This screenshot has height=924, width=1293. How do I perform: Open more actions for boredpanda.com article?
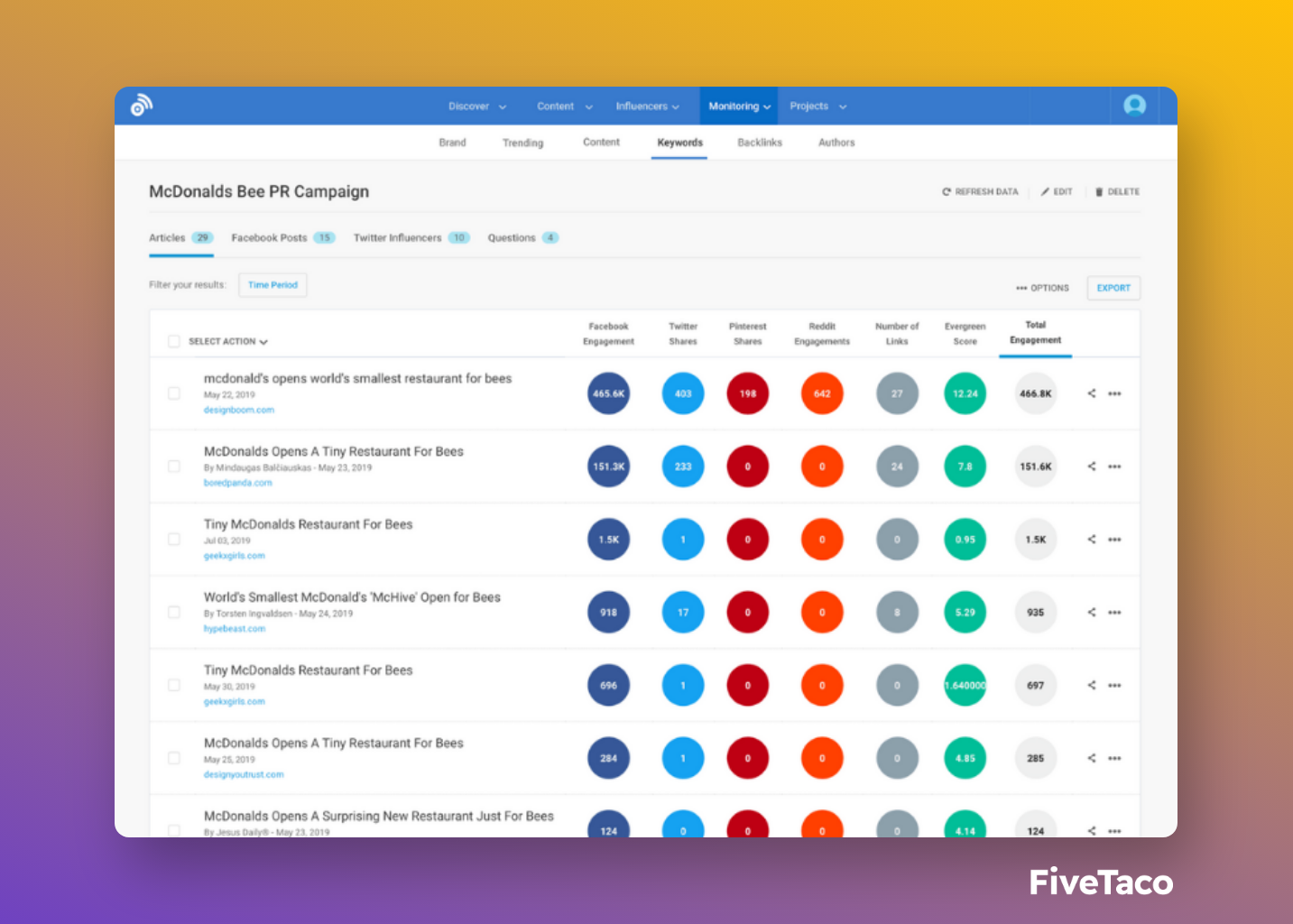pyautogui.click(x=1115, y=467)
